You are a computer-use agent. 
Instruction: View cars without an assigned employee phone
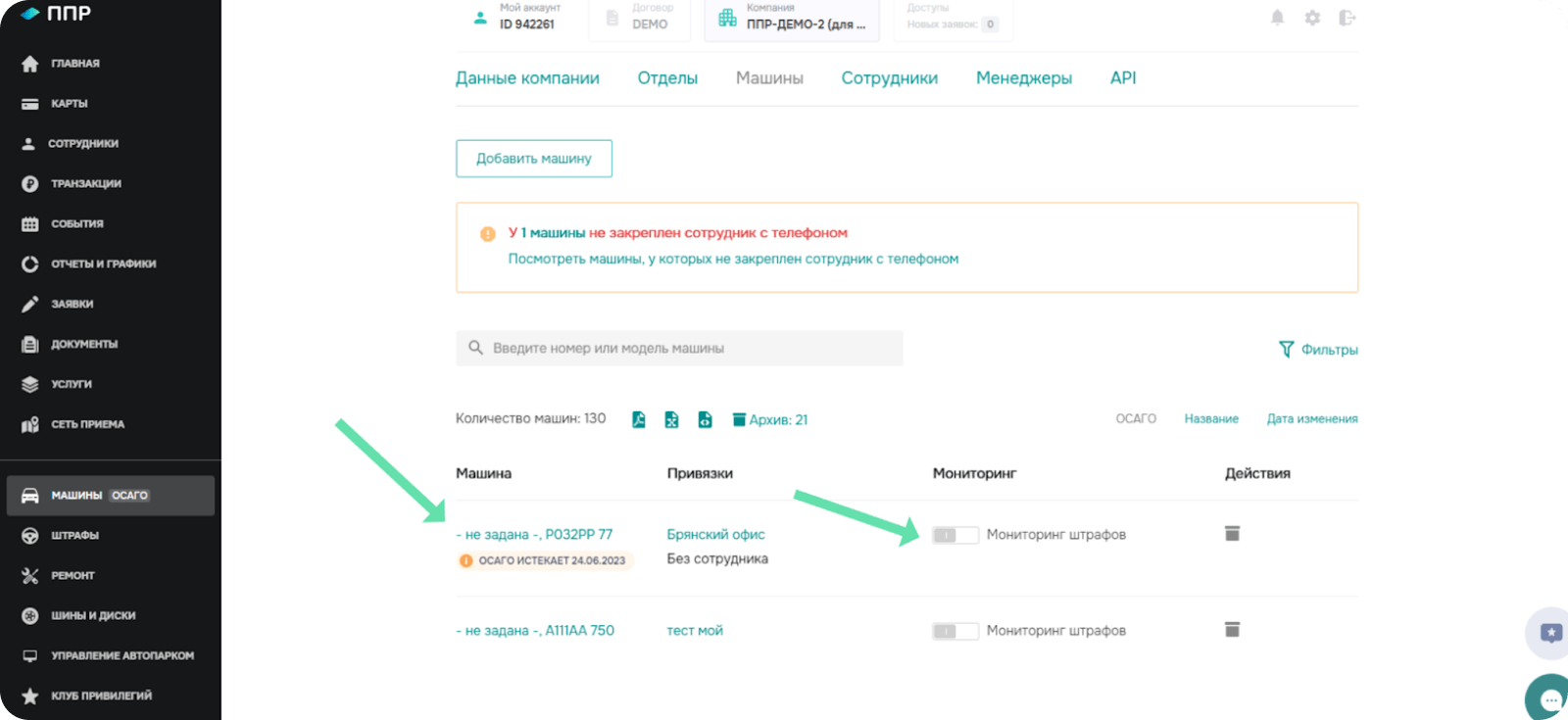click(732, 260)
